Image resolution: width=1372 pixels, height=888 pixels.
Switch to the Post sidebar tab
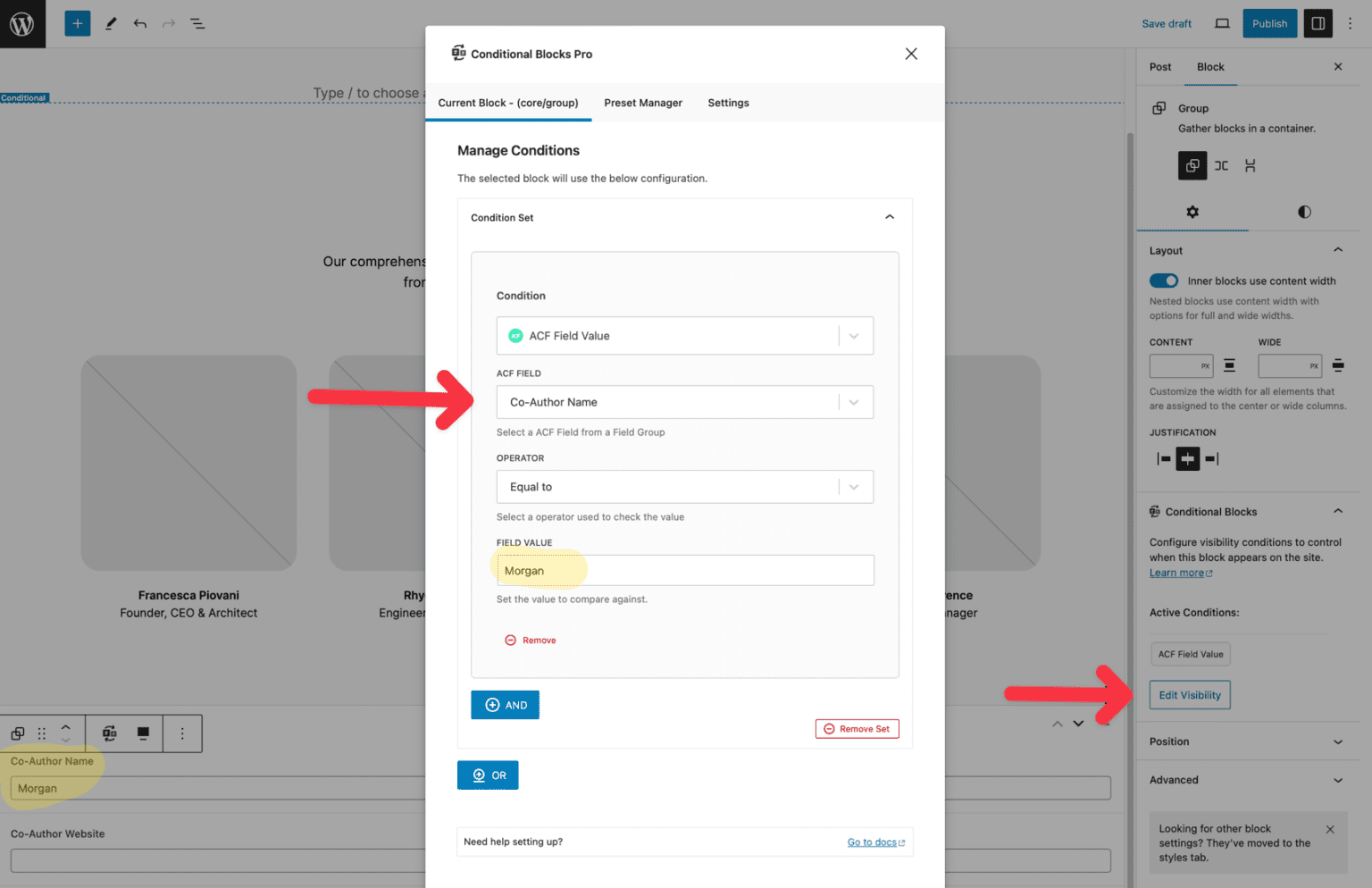[1160, 67]
